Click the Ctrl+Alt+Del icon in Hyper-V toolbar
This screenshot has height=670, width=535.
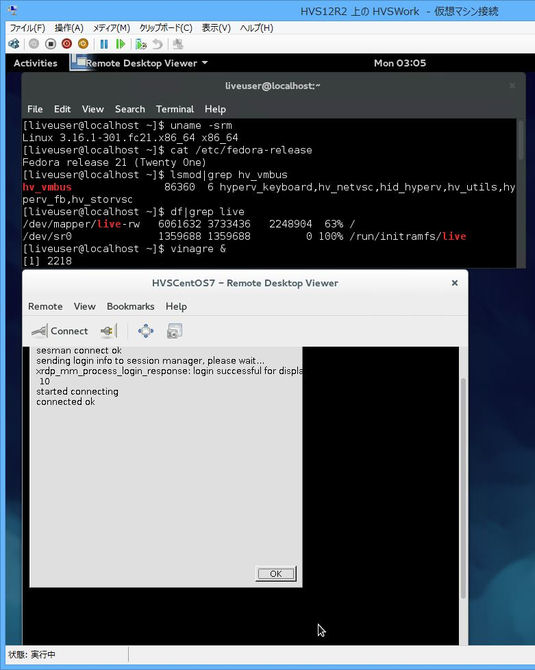pos(14,44)
